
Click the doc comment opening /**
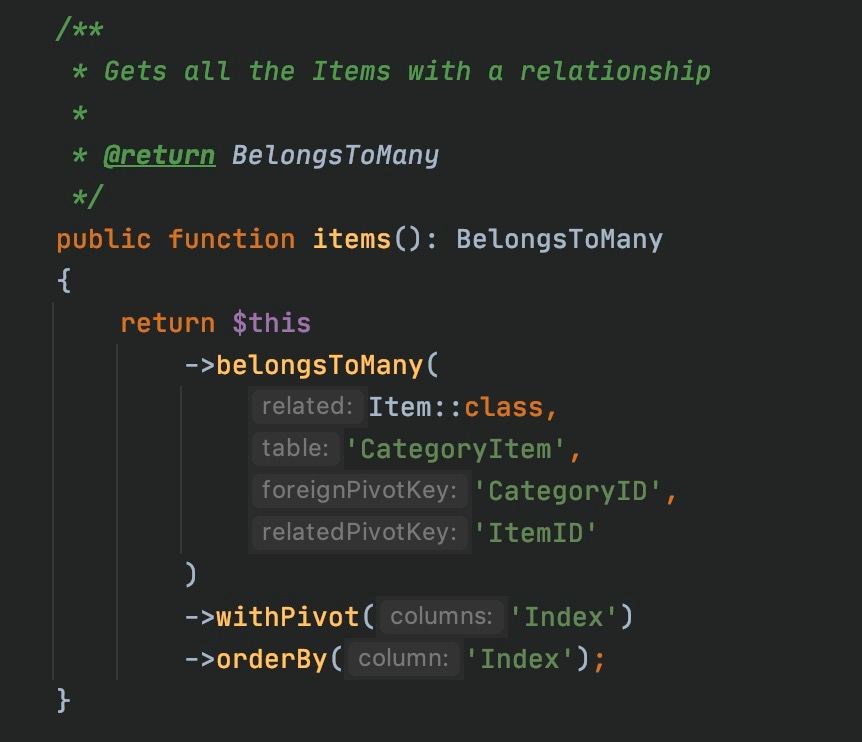pos(80,29)
